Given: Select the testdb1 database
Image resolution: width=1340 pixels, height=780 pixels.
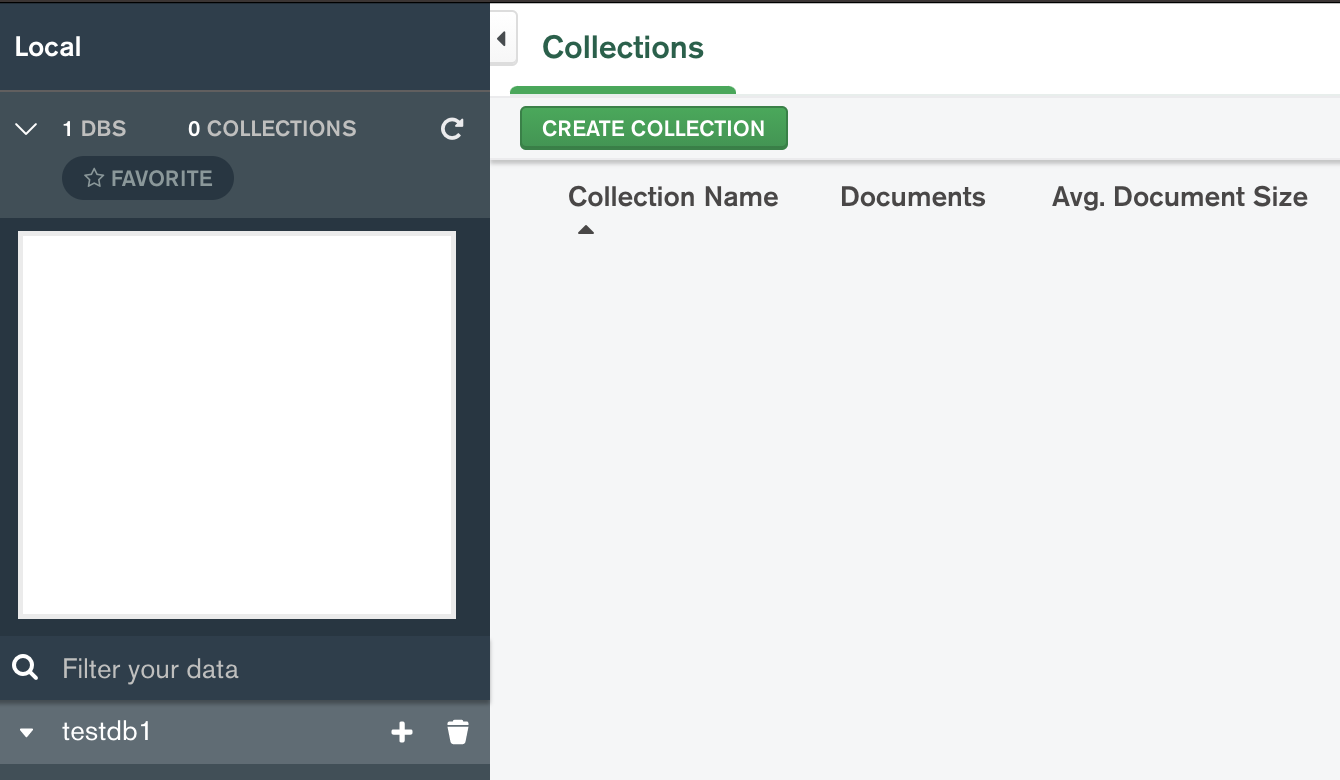Looking at the screenshot, I should click(106, 732).
